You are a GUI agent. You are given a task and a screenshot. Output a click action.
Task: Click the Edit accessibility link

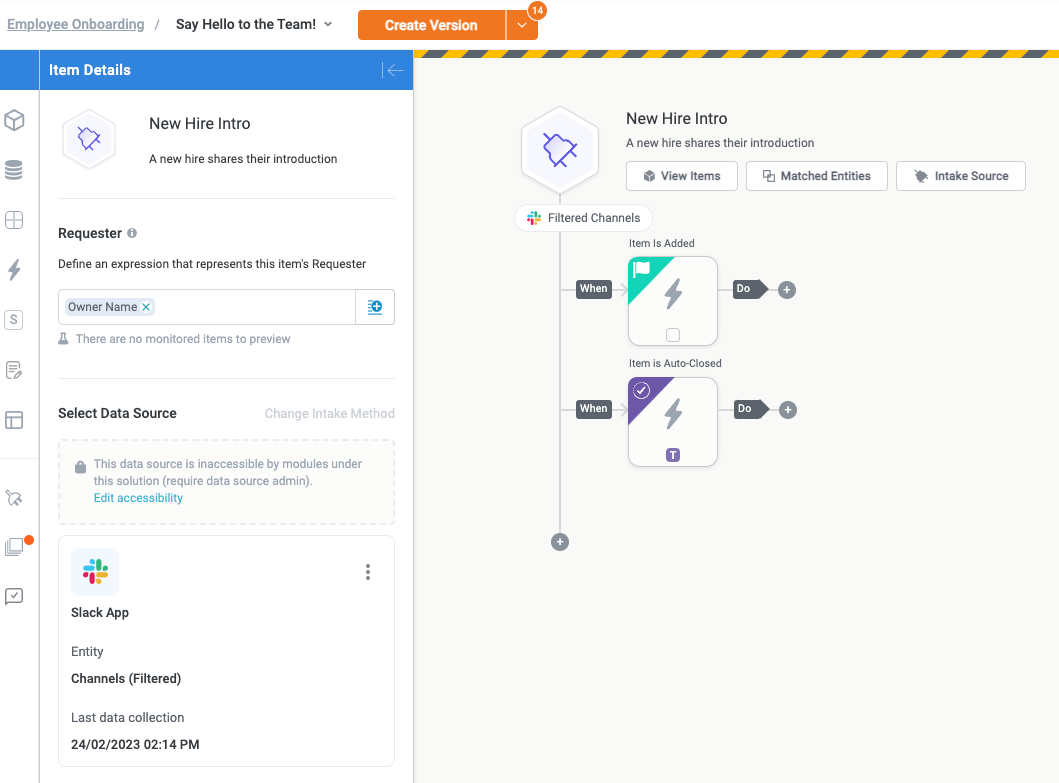pos(138,497)
